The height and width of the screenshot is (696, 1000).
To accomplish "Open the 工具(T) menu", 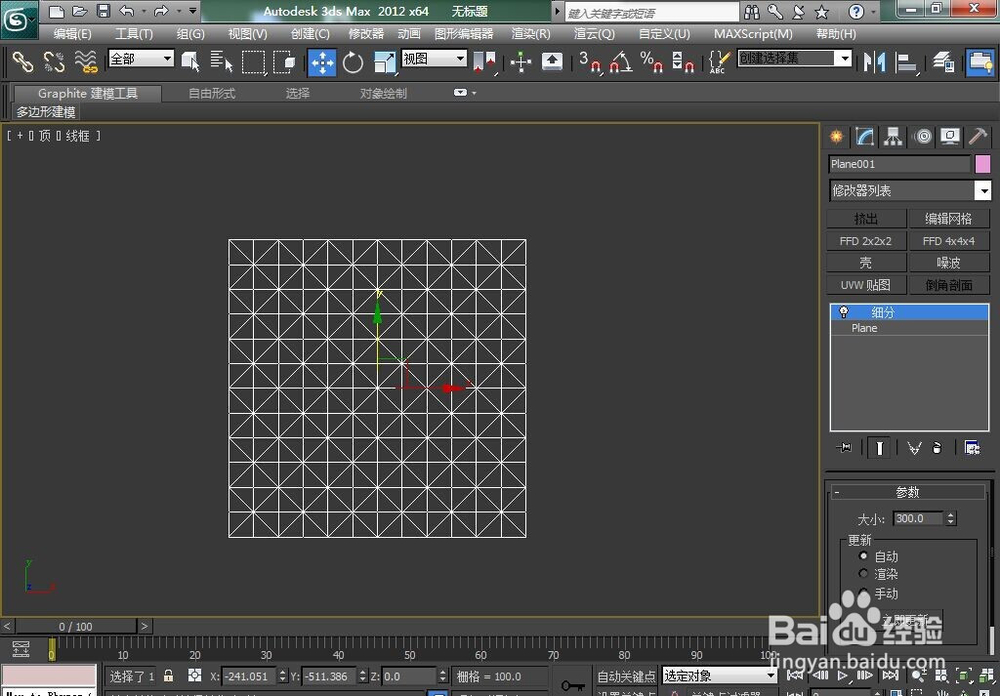I will pyautogui.click(x=134, y=34).
